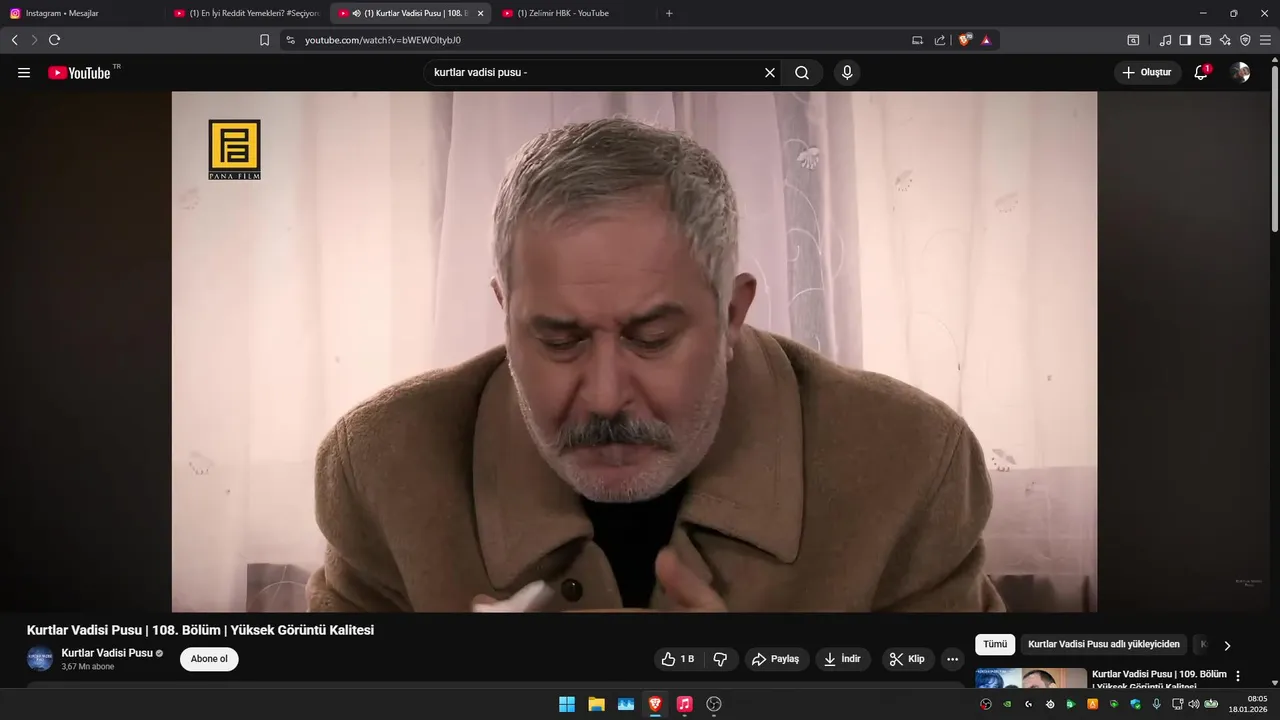Go to the YouTube home logo
Viewport: 1280px width, 720px height.
(79, 73)
